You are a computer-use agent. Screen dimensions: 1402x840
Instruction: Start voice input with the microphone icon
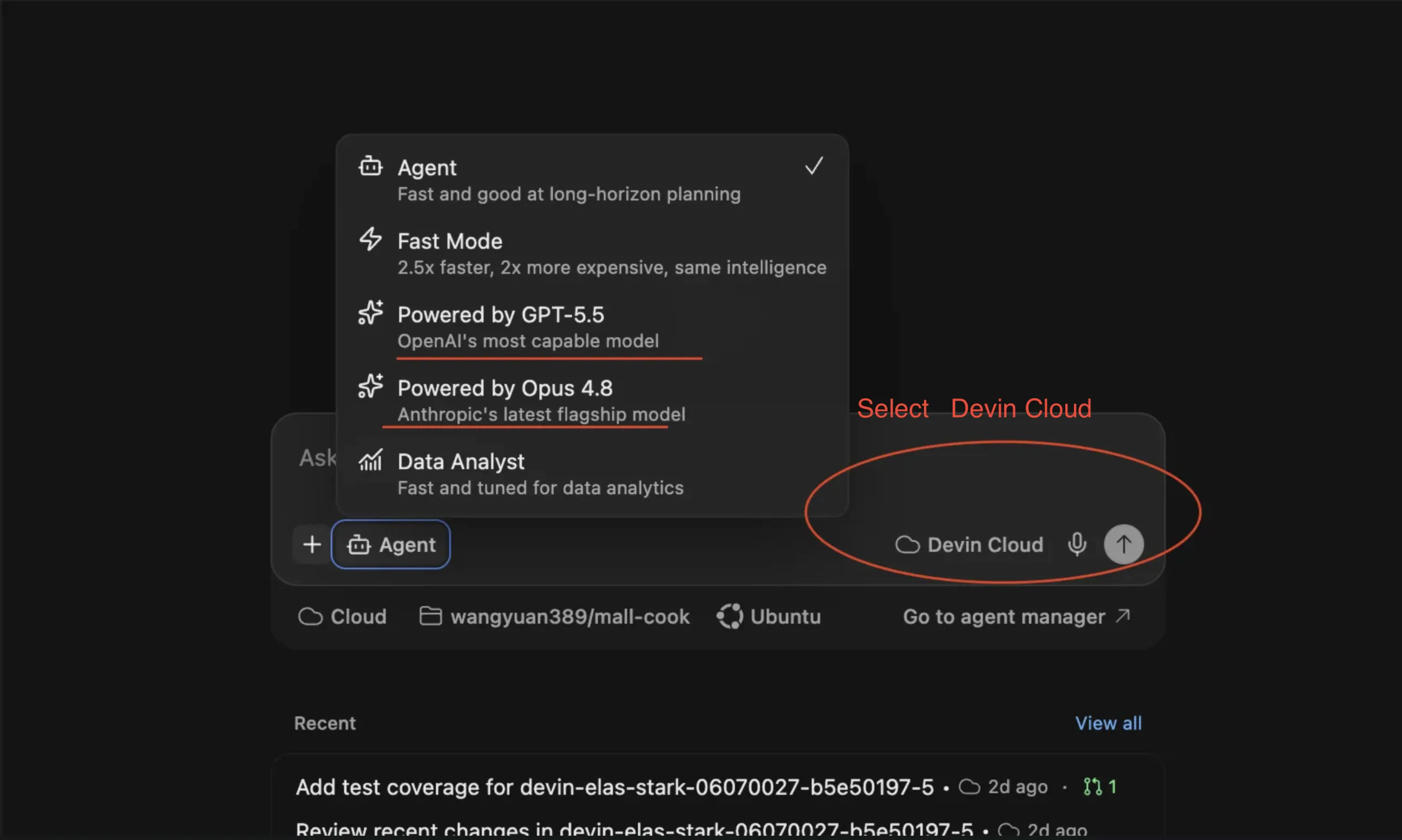pyautogui.click(x=1077, y=544)
